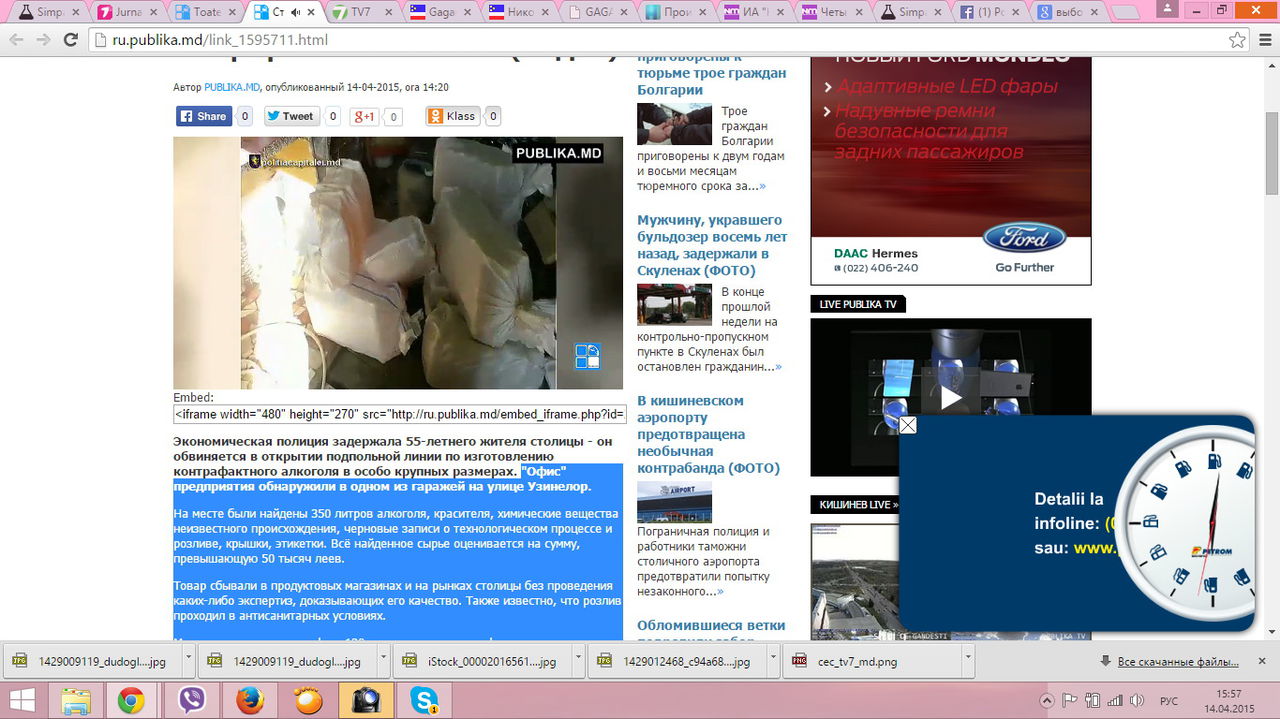Open the orange app next to Firefox

click(x=308, y=701)
